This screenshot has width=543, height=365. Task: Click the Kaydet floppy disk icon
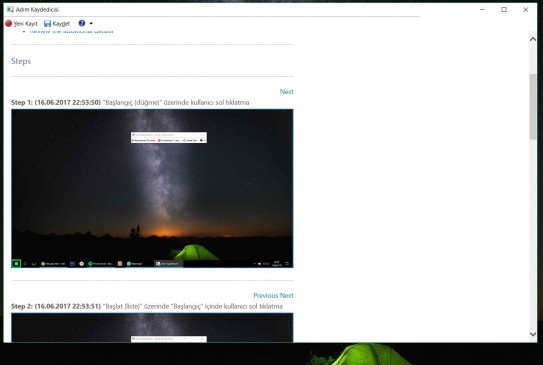click(x=47, y=24)
